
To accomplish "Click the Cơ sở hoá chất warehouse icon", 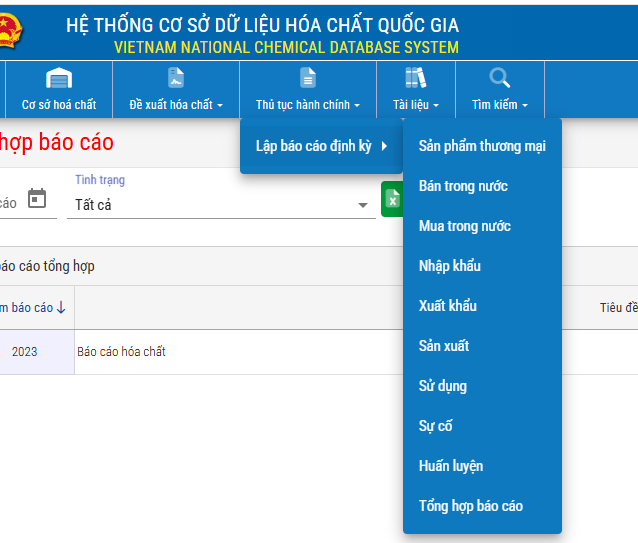I will pyautogui.click(x=59, y=79).
